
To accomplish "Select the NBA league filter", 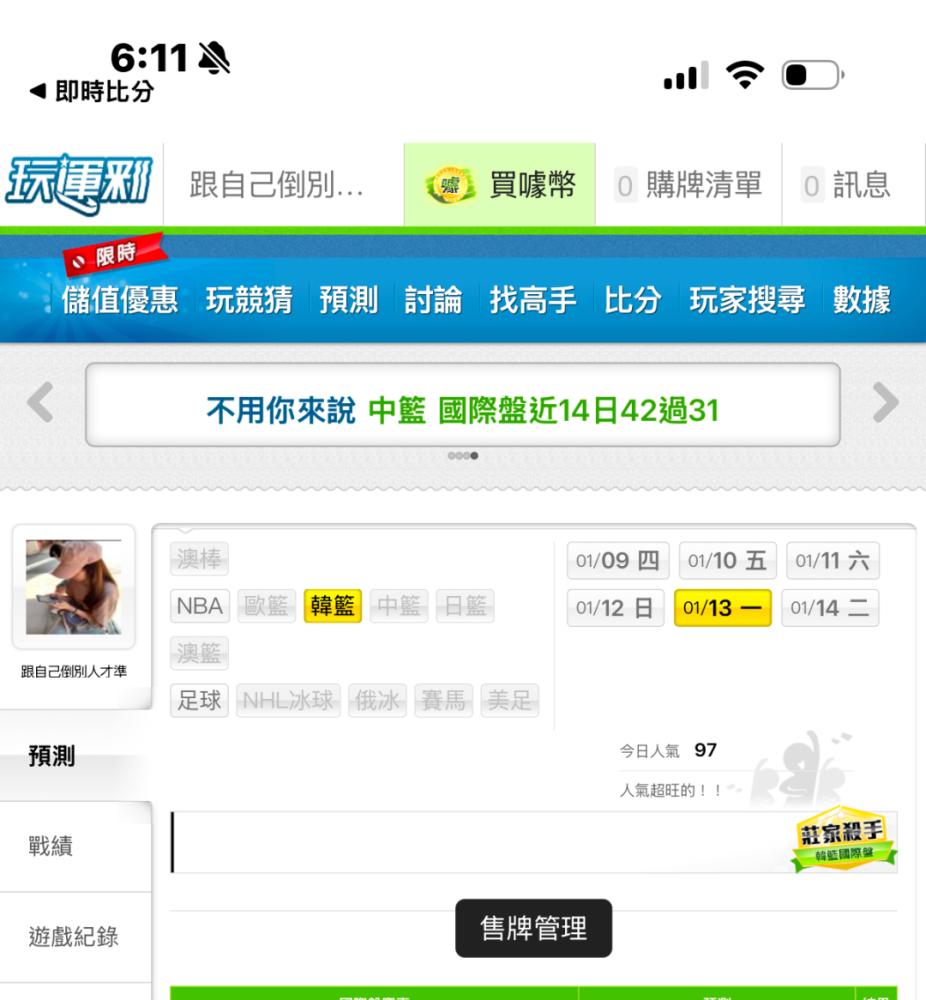I will tap(200, 606).
